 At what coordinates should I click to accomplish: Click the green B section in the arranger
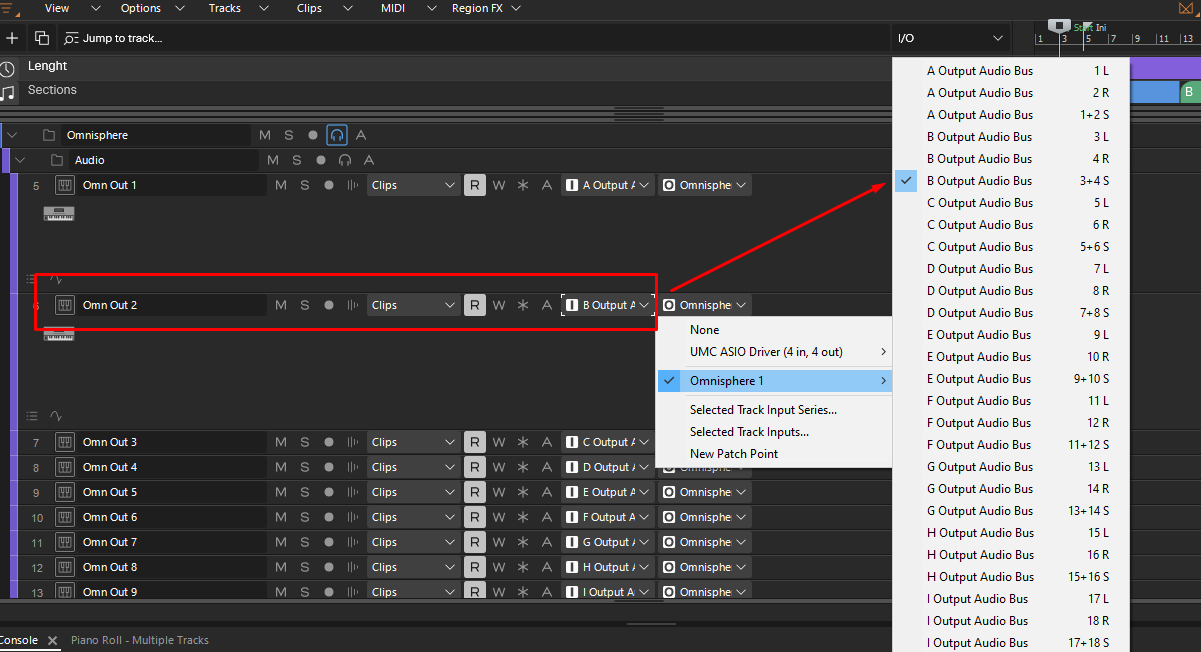[x=1189, y=92]
